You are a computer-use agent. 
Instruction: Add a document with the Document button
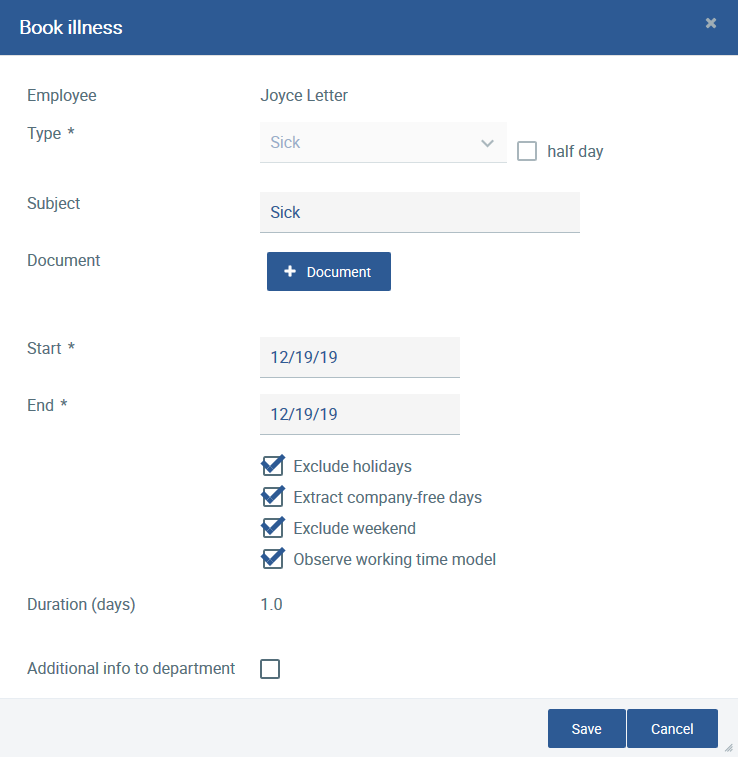click(329, 271)
